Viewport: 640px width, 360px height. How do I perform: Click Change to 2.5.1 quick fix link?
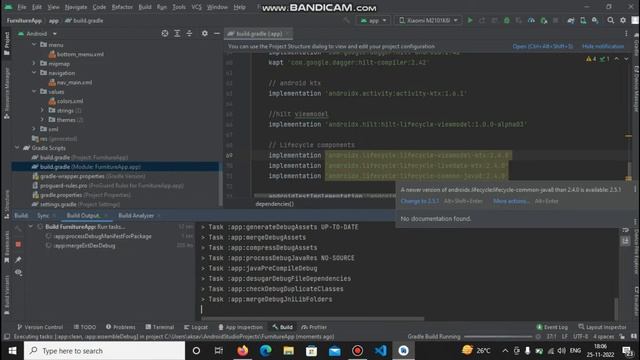point(420,201)
